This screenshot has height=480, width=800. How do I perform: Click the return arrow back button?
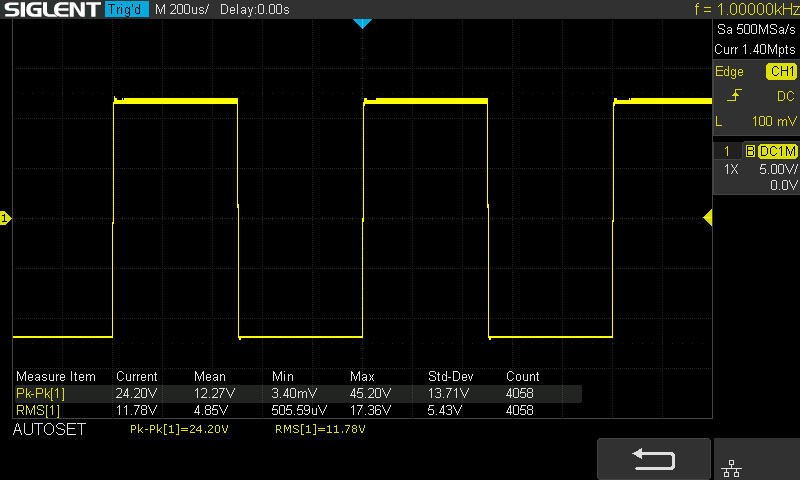pyautogui.click(x=654, y=459)
